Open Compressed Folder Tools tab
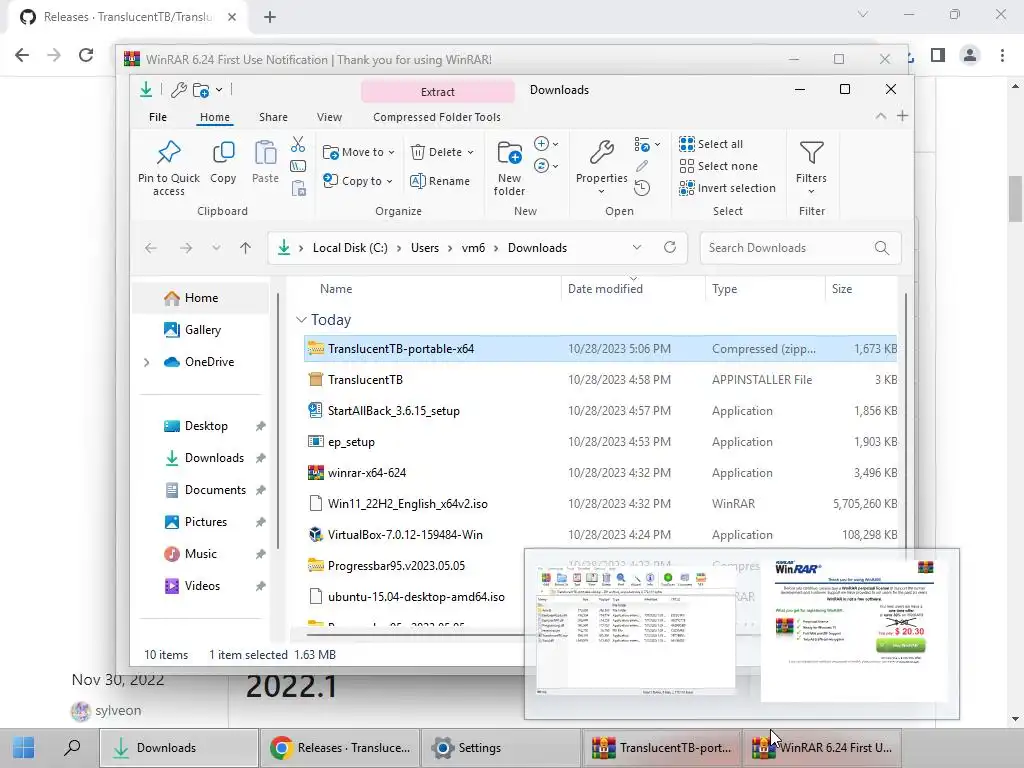The image size is (1024, 768). pos(437,117)
